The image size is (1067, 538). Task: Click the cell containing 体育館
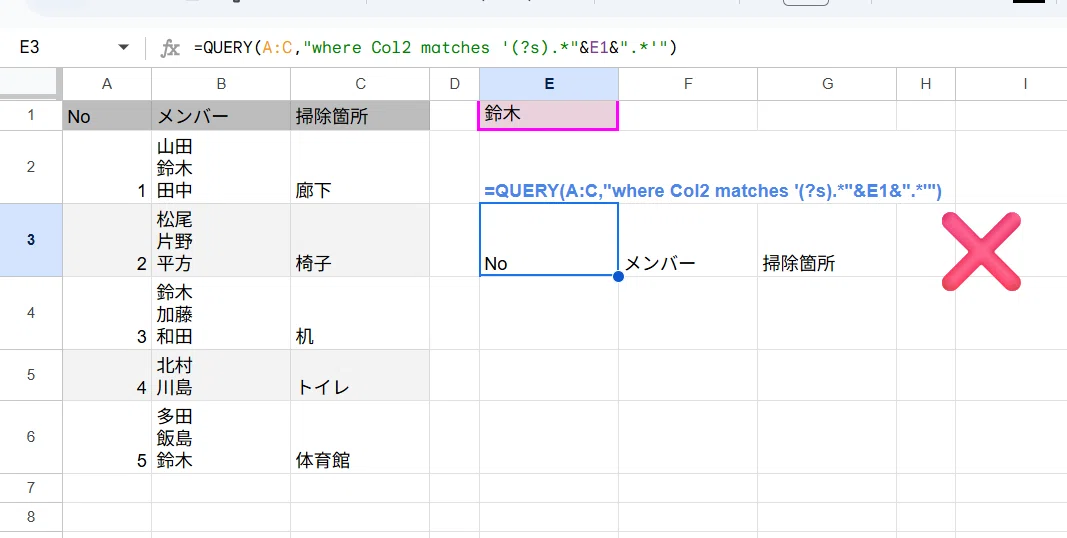point(360,437)
